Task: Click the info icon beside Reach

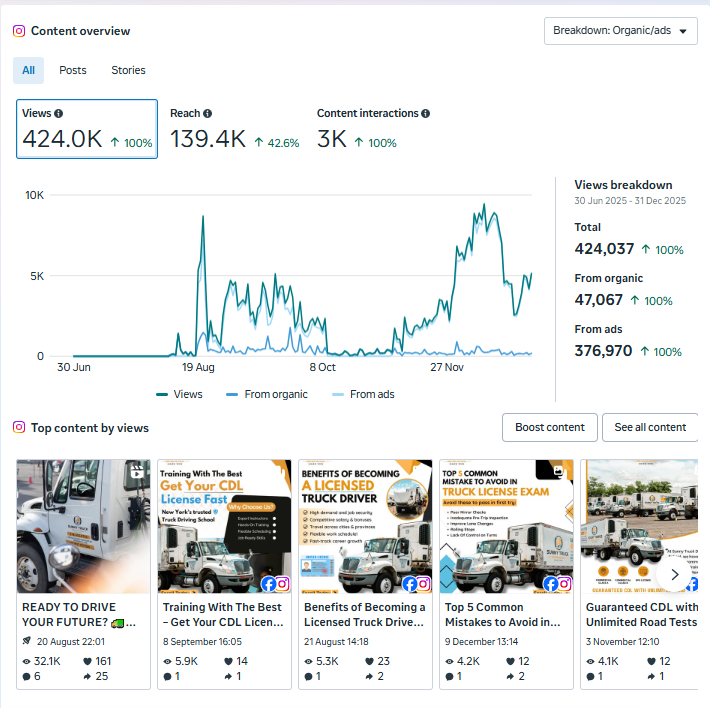Action: (207, 114)
